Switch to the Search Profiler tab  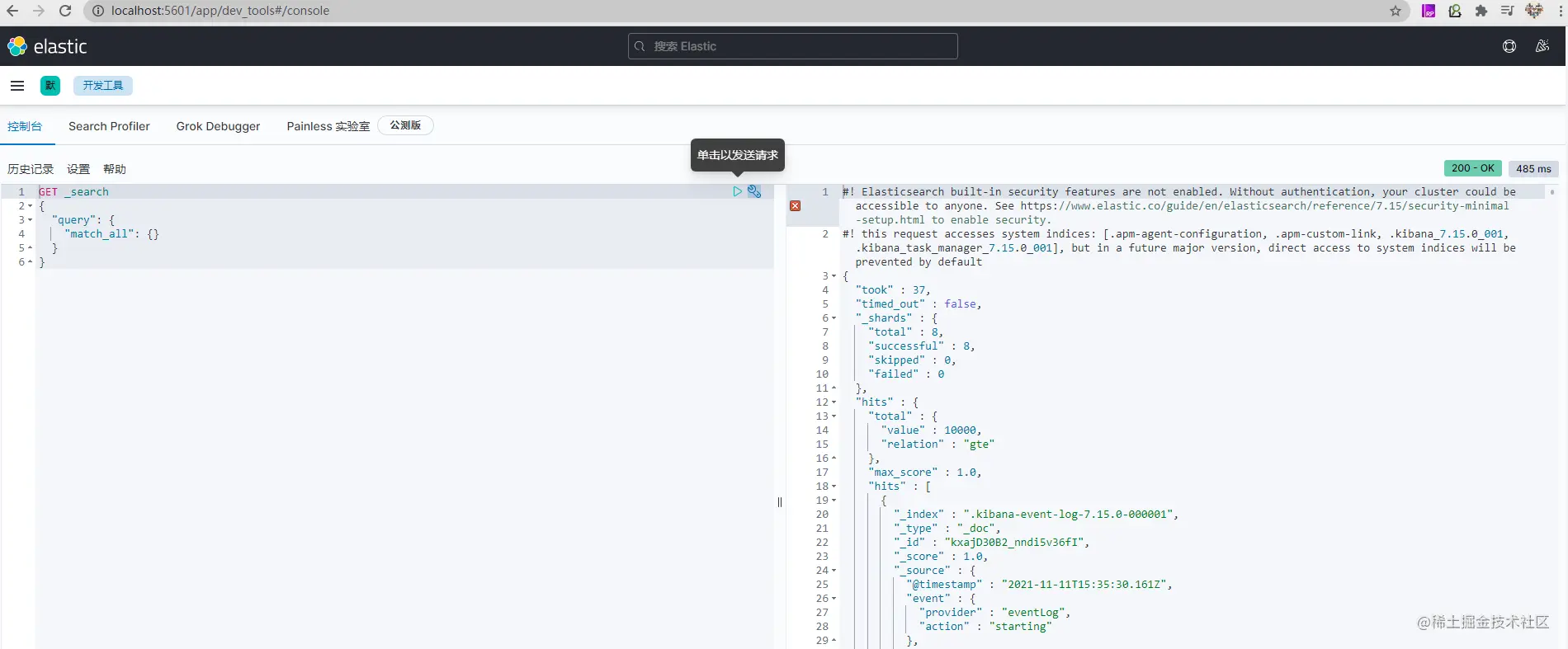[x=109, y=126]
